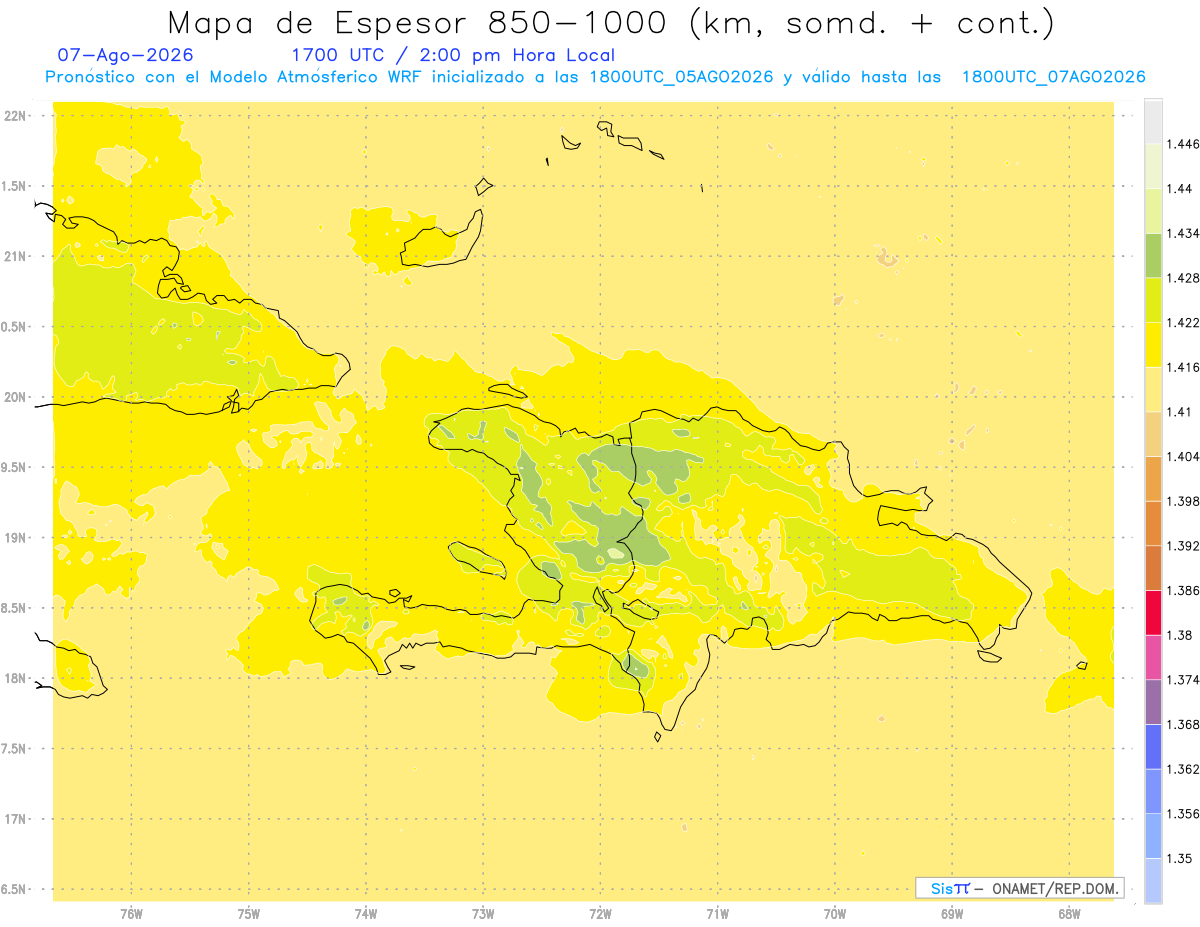The image size is (1200, 927).
Task: Click the '69W' longitude label
Action: point(952,914)
